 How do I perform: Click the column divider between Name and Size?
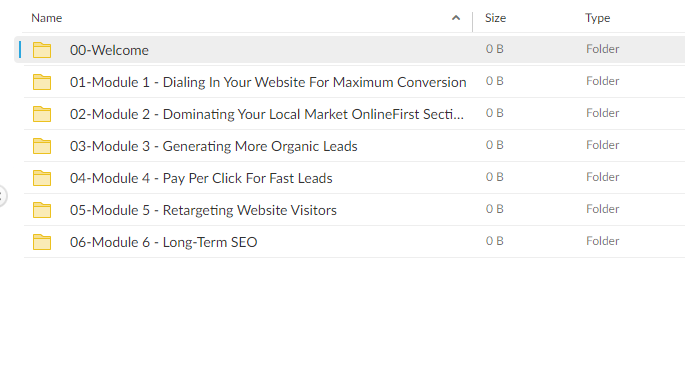point(472,21)
